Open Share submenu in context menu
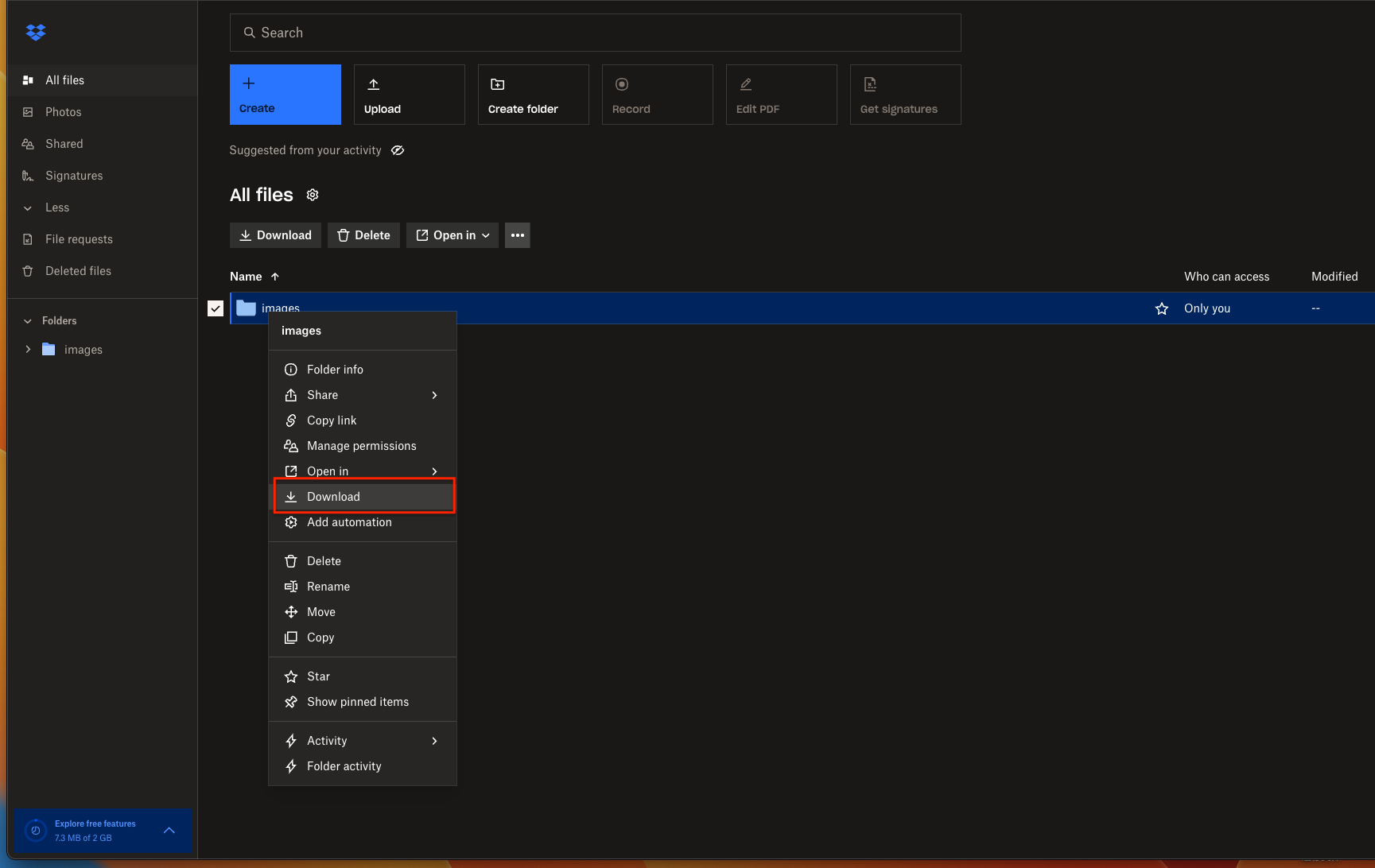The image size is (1375, 868). tap(363, 395)
